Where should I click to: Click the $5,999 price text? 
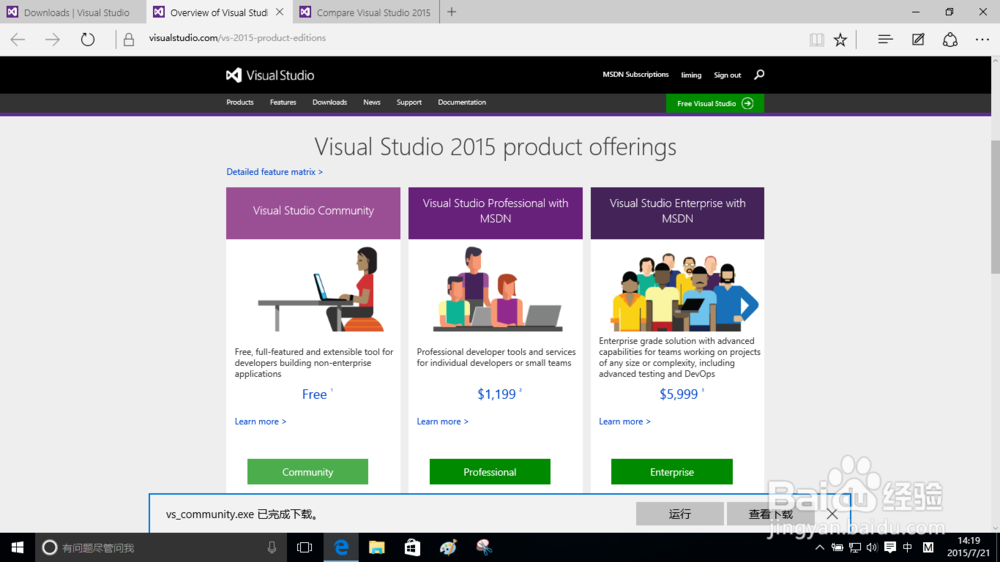click(679, 394)
